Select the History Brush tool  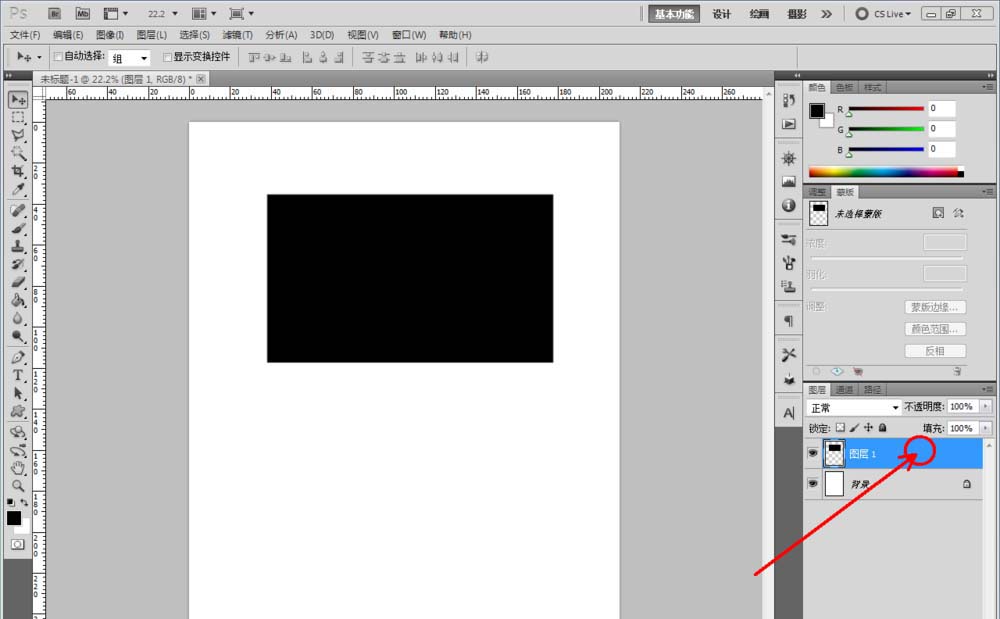click(x=18, y=264)
